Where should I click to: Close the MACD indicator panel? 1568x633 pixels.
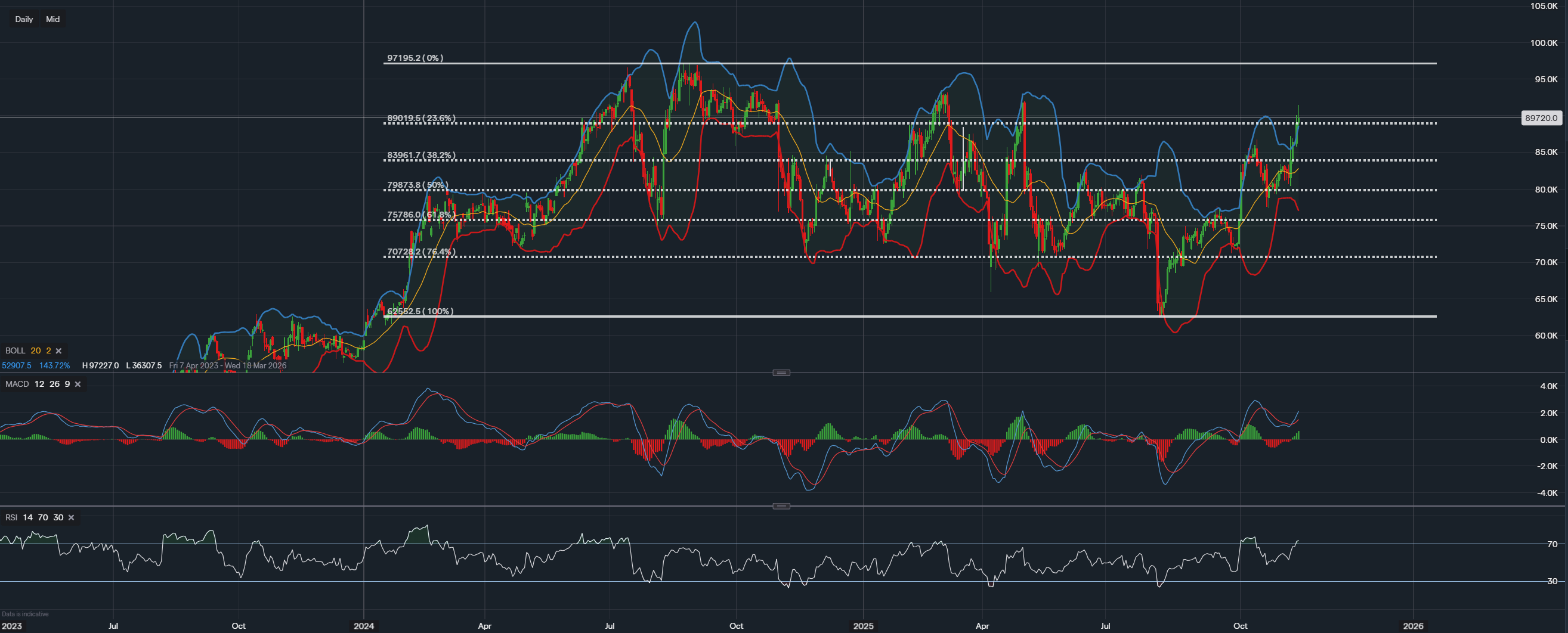[x=78, y=384]
